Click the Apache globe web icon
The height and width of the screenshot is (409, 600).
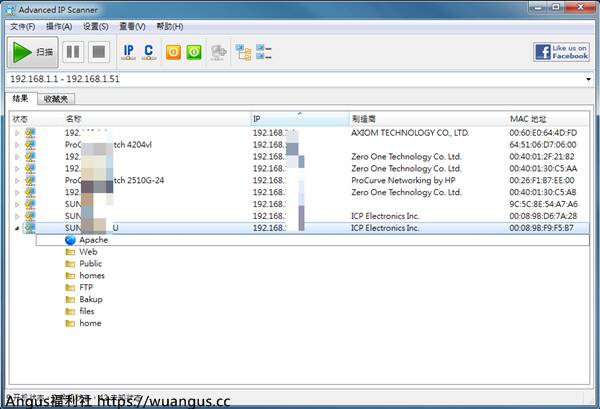click(x=70, y=240)
